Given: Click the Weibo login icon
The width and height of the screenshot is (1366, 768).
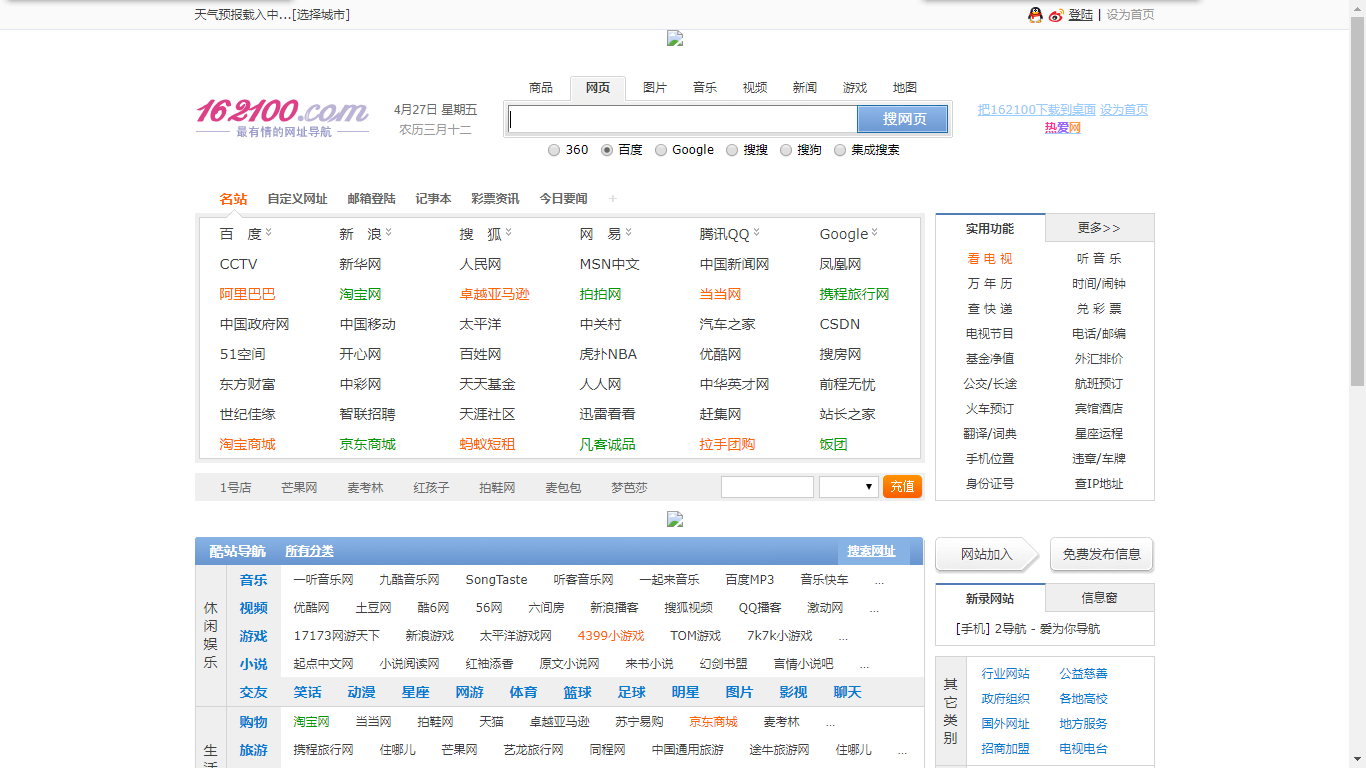Looking at the screenshot, I should point(1056,15).
